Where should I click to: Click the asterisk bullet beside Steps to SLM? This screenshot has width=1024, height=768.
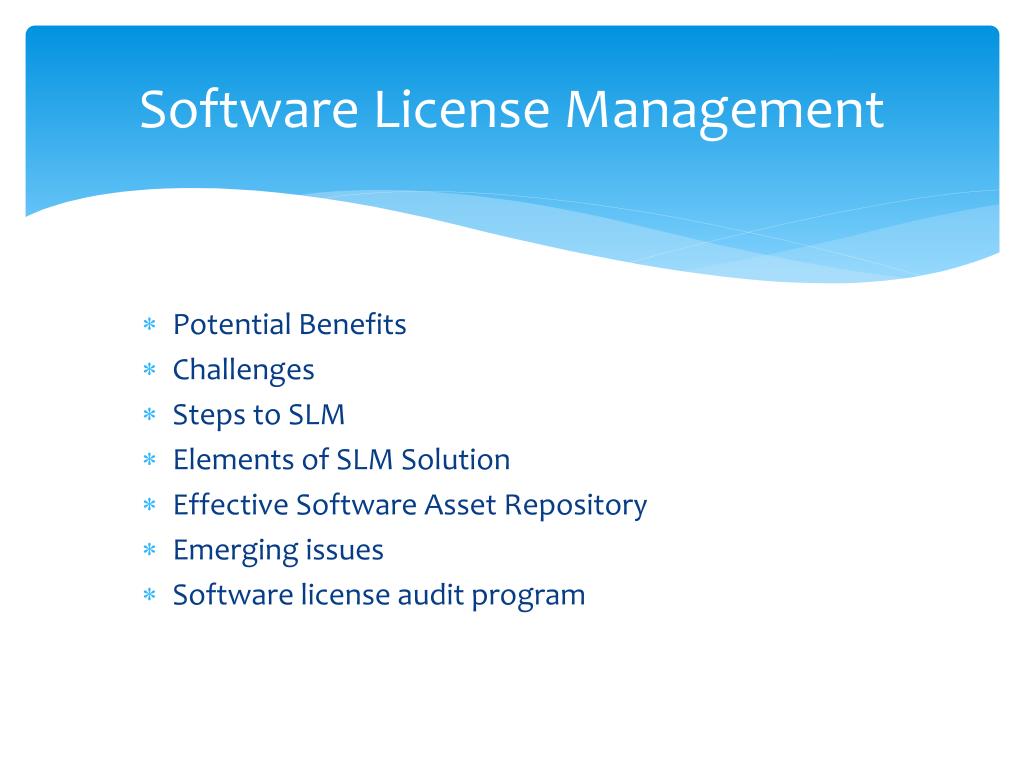coord(150,414)
